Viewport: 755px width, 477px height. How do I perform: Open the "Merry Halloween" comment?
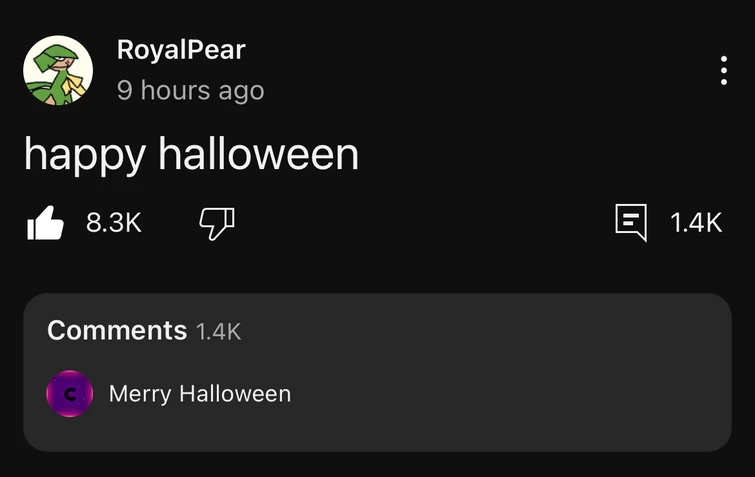(199, 394)
